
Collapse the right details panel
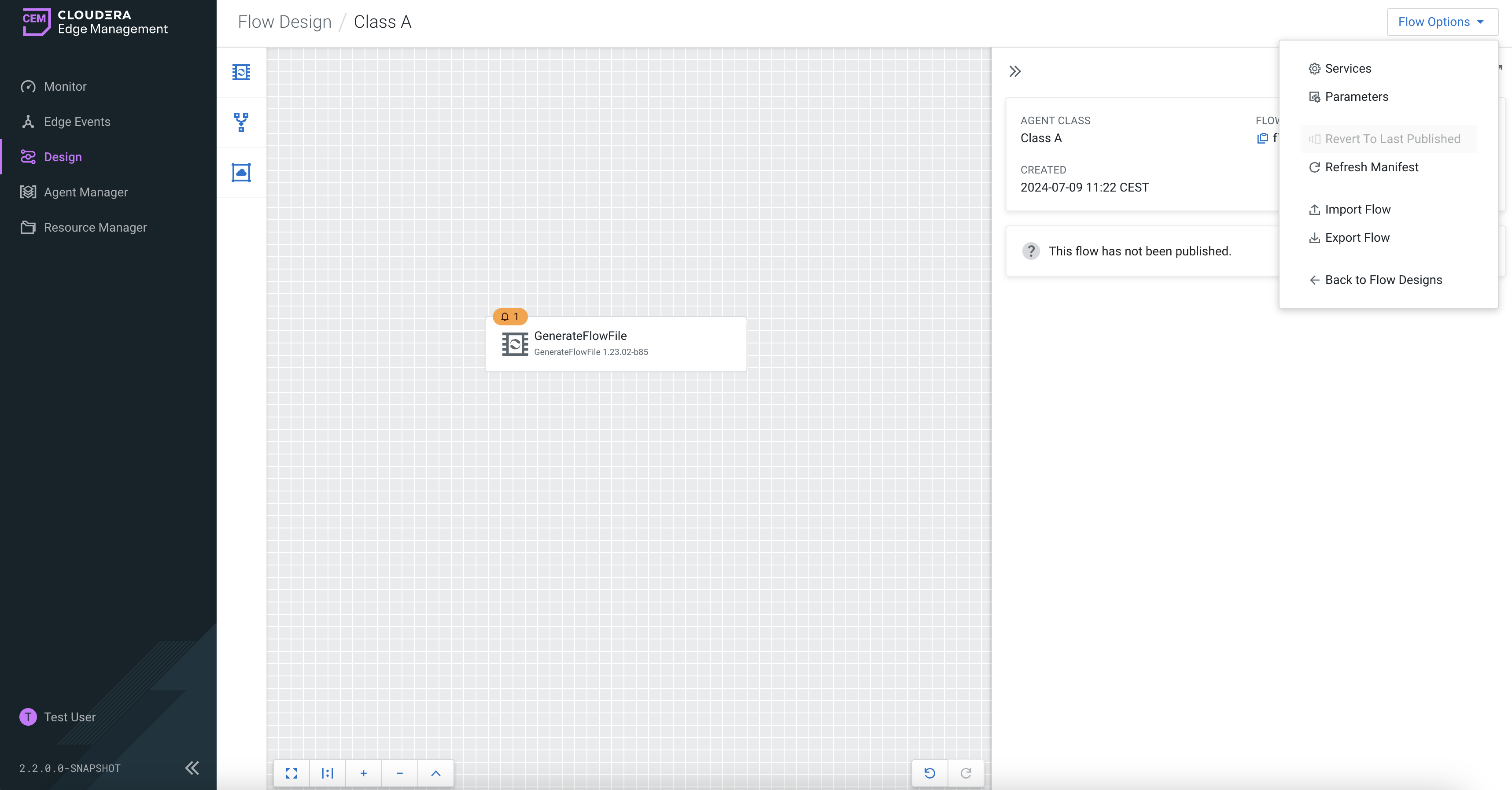pyautogui.click(x=1015, y=72)
